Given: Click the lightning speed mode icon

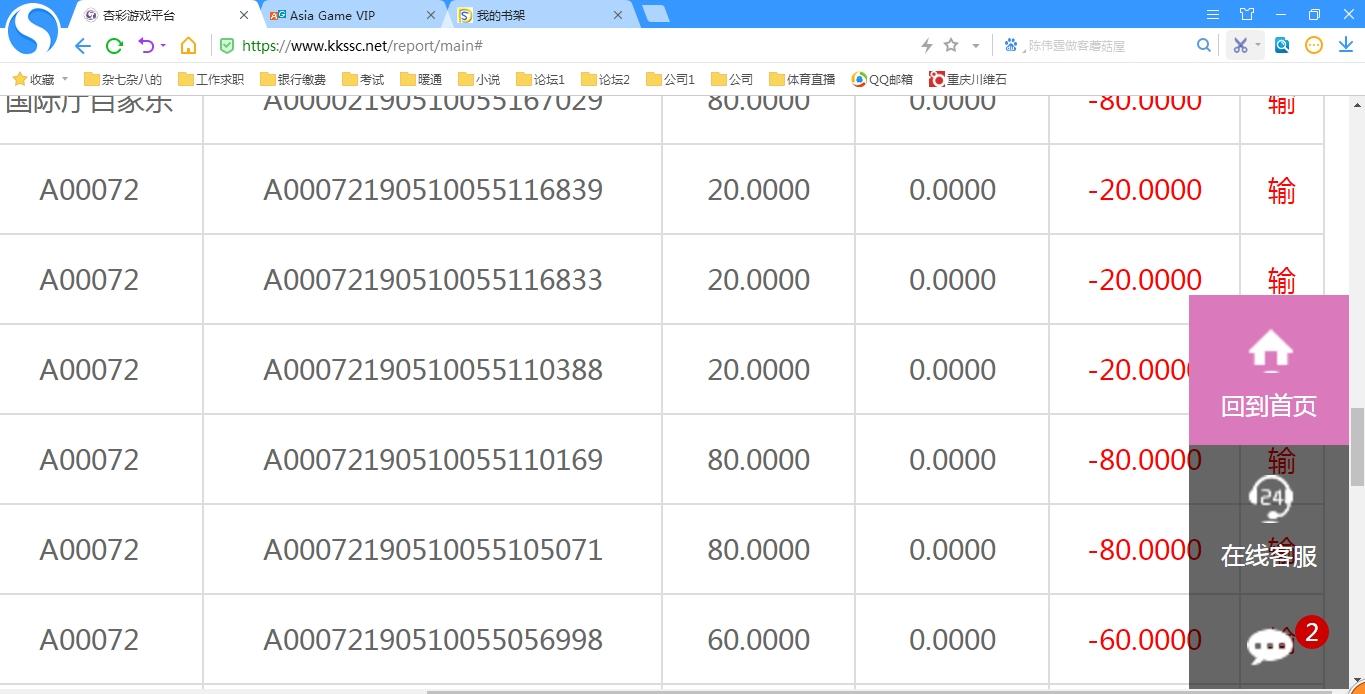Looking at the screenshot, I should coord(926,45).
